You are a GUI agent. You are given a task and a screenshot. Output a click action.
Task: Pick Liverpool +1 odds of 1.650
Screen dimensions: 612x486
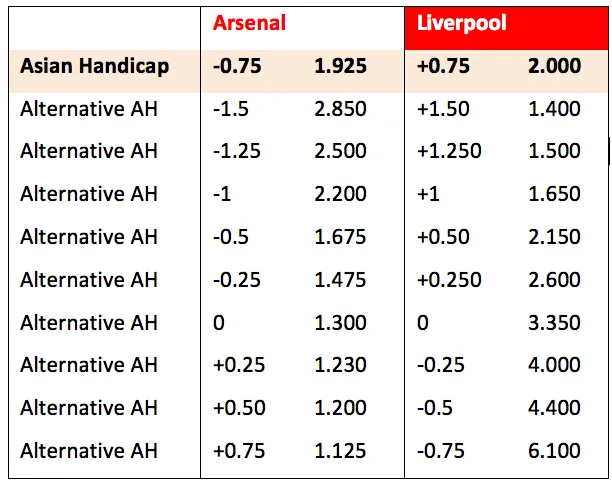coord(555,194)
